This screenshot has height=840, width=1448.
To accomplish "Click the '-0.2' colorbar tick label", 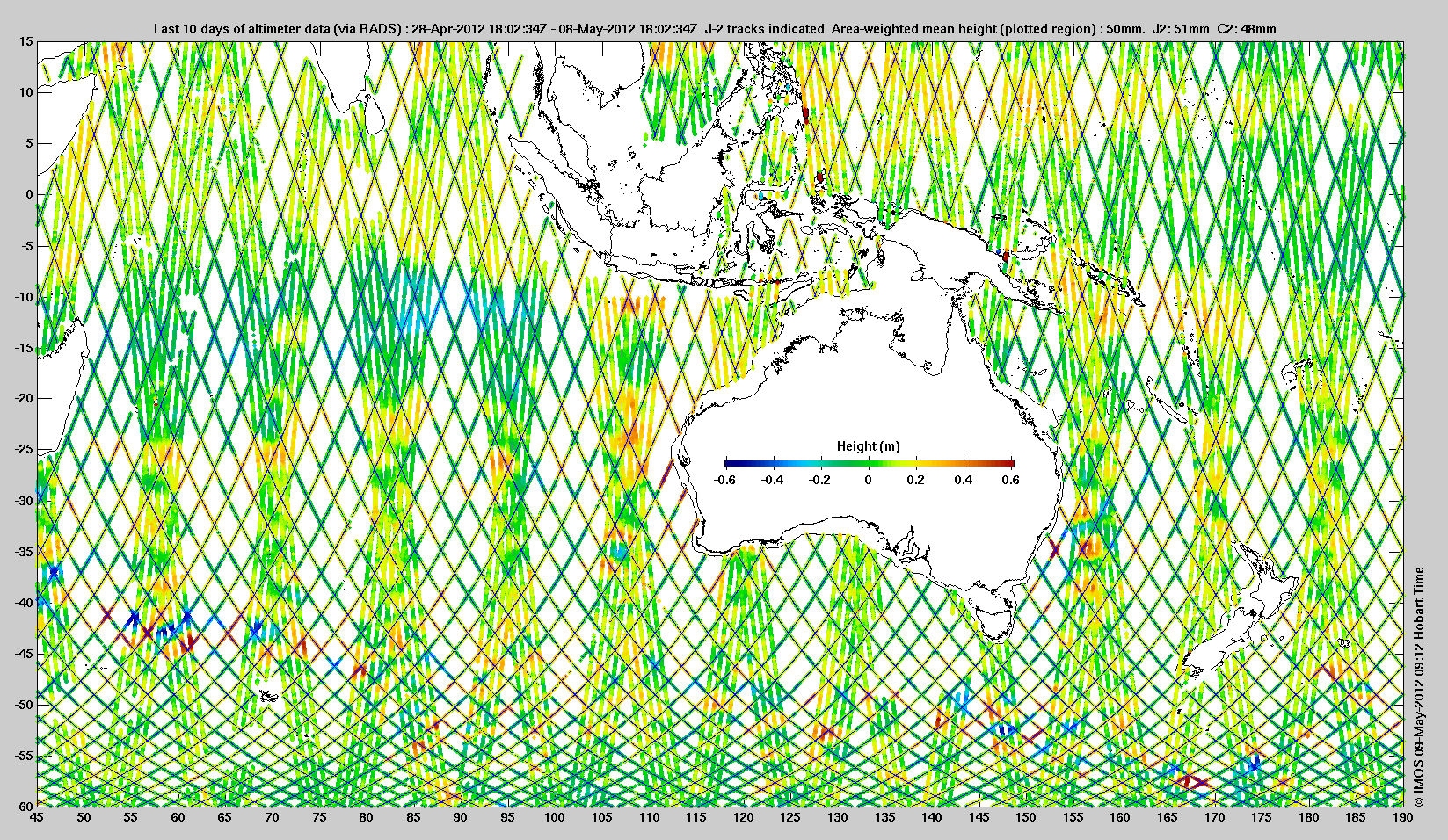I will [x=820, y=480].
